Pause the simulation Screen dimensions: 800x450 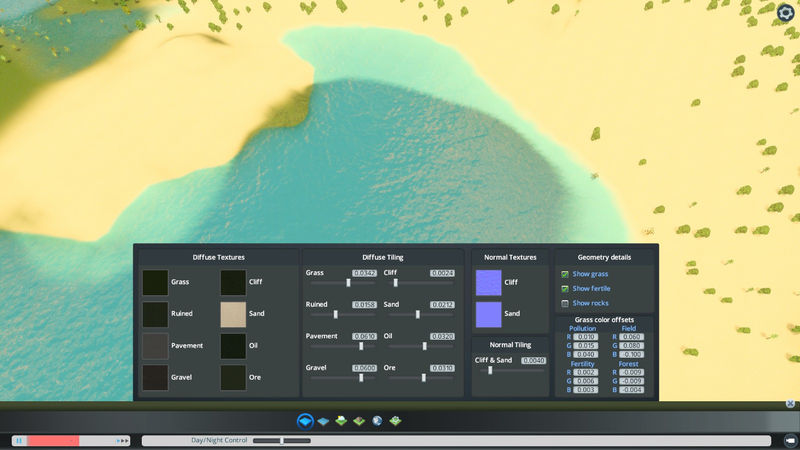pyautogui.click(x=18, y=440)
